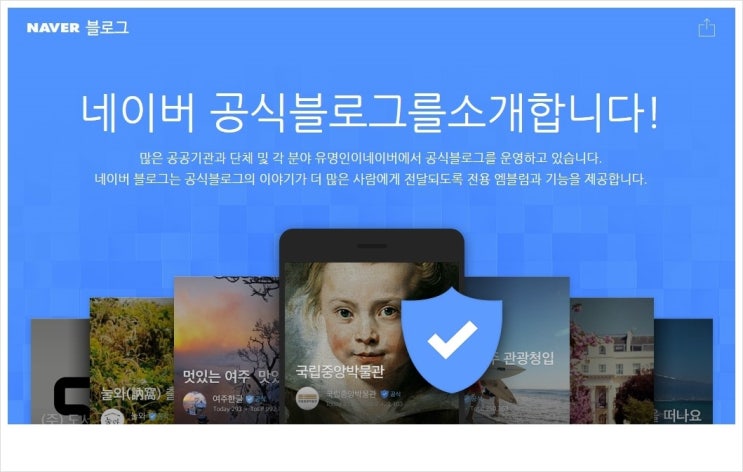Click headline 네이버 공식블로그를소개합니다!
Screen dimensions: 743x472
(370, 113)
